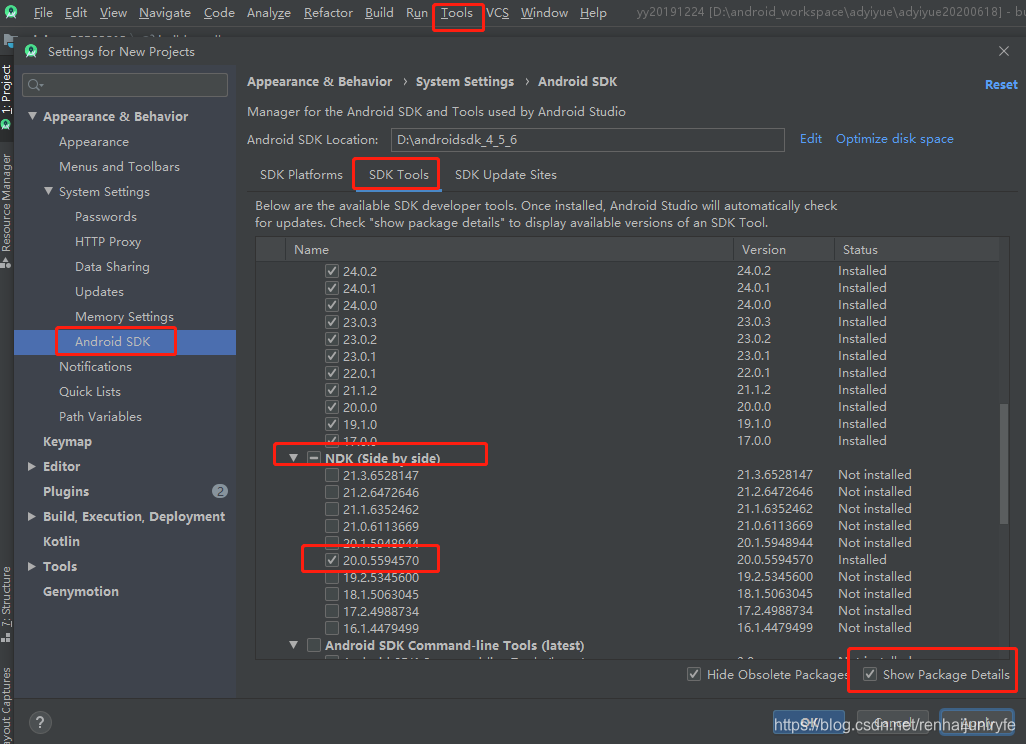The height and width of the screenshot is (744, 1026).
Task: Switch to SDK Platforms tab
Action: click(x=301, y=175)
